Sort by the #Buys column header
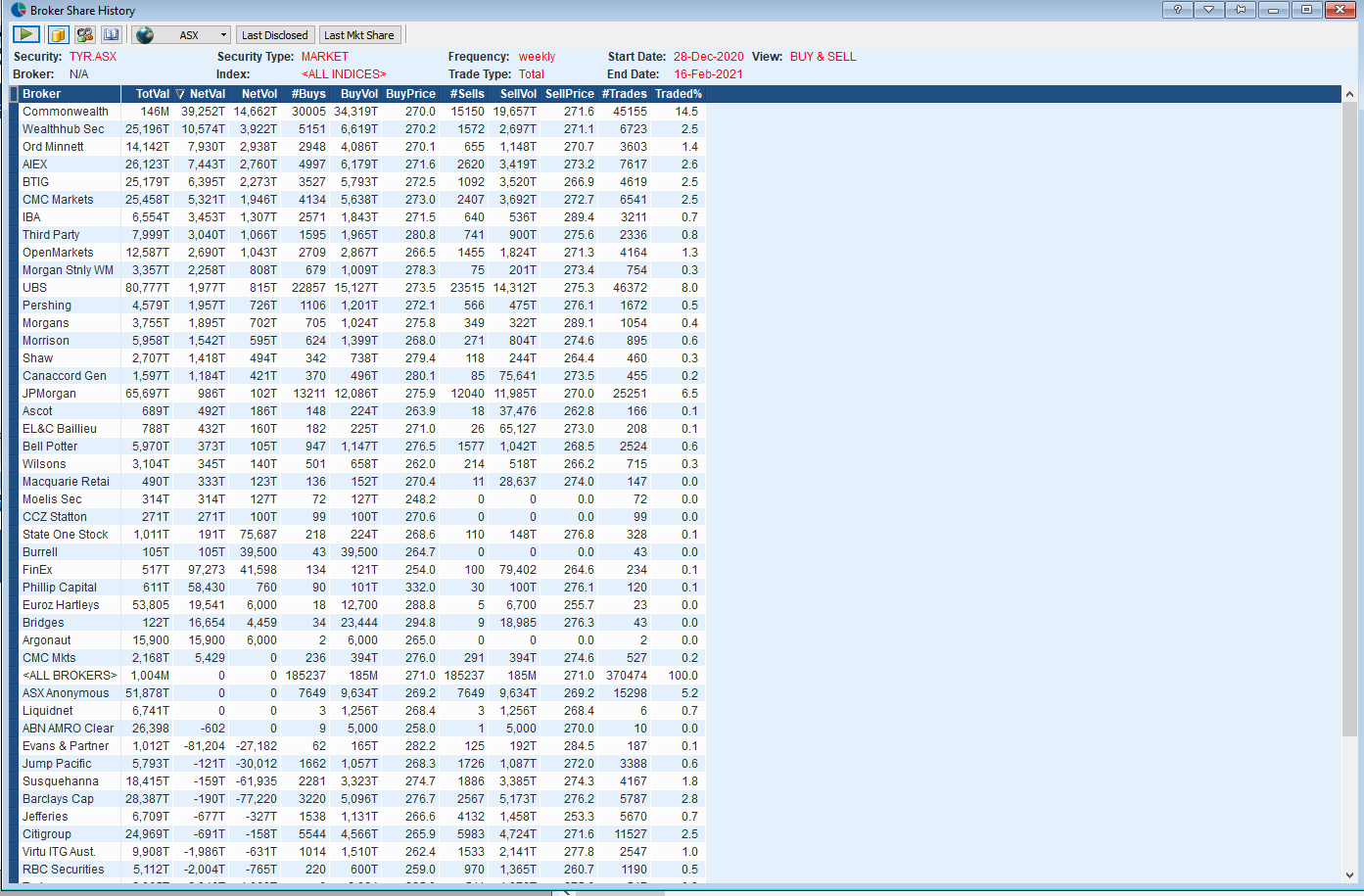Viewport: 1364px width, 896px height. (x=305, y=94)
